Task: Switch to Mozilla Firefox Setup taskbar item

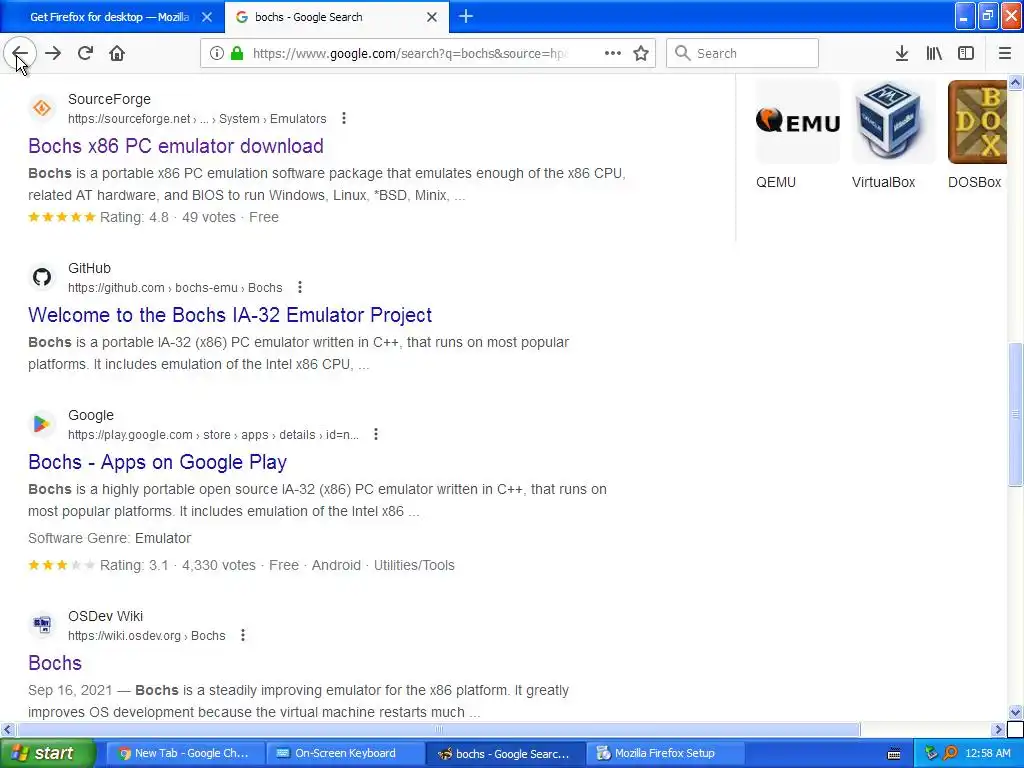Action: 665,754
